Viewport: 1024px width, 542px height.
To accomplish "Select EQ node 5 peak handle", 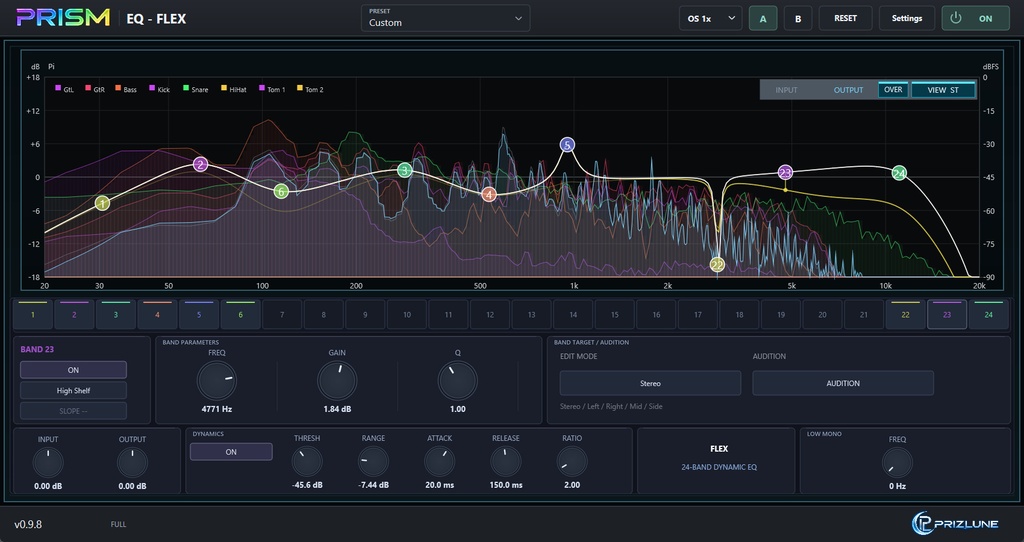I will tap(568, 145).
